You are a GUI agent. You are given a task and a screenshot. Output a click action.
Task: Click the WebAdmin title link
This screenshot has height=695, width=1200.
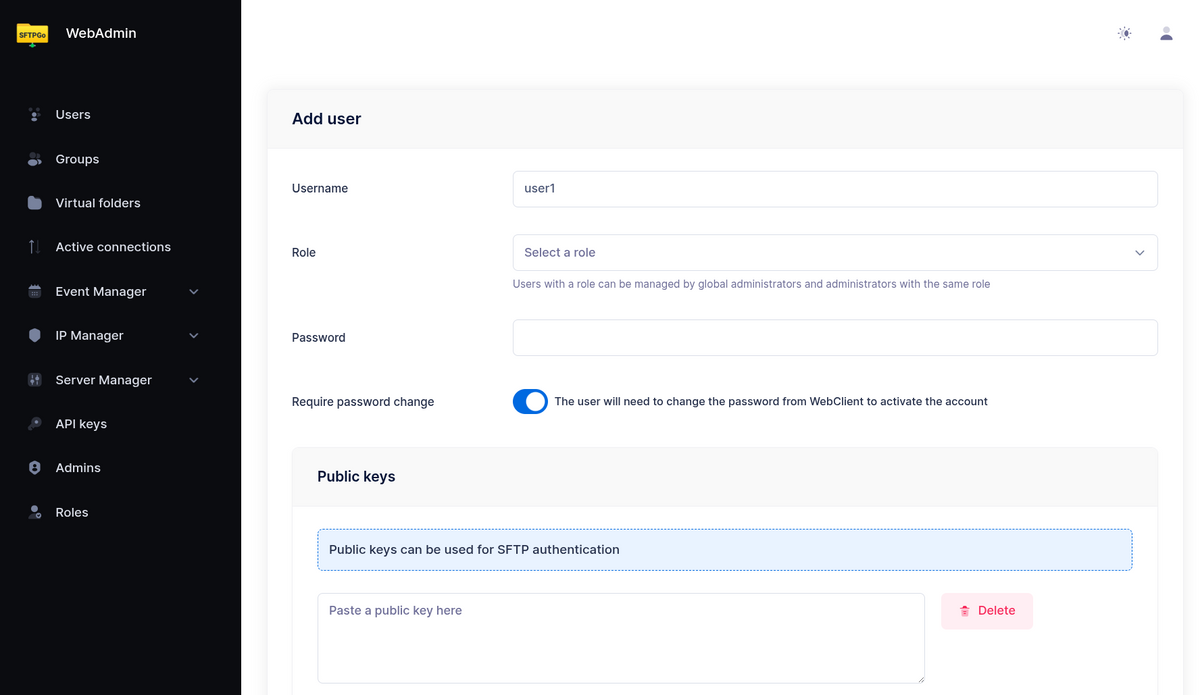click(101, 33)
